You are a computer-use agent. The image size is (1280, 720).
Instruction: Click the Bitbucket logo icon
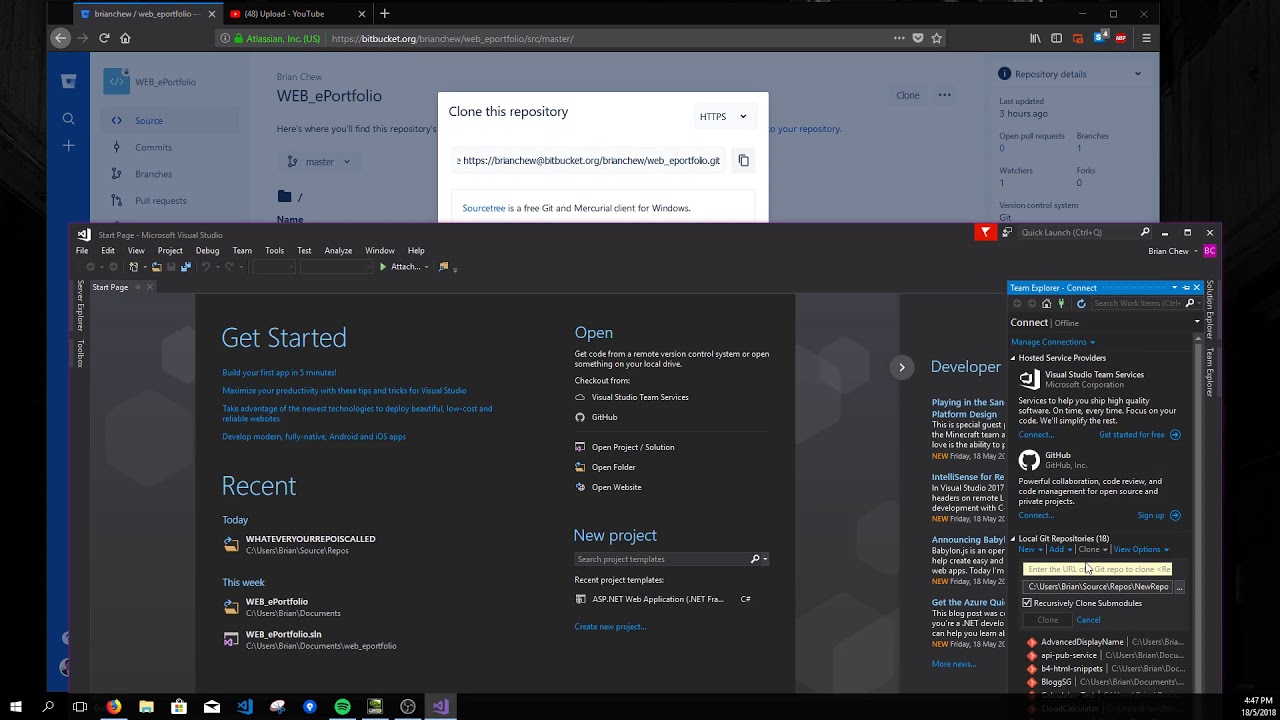tap(68, 82)
